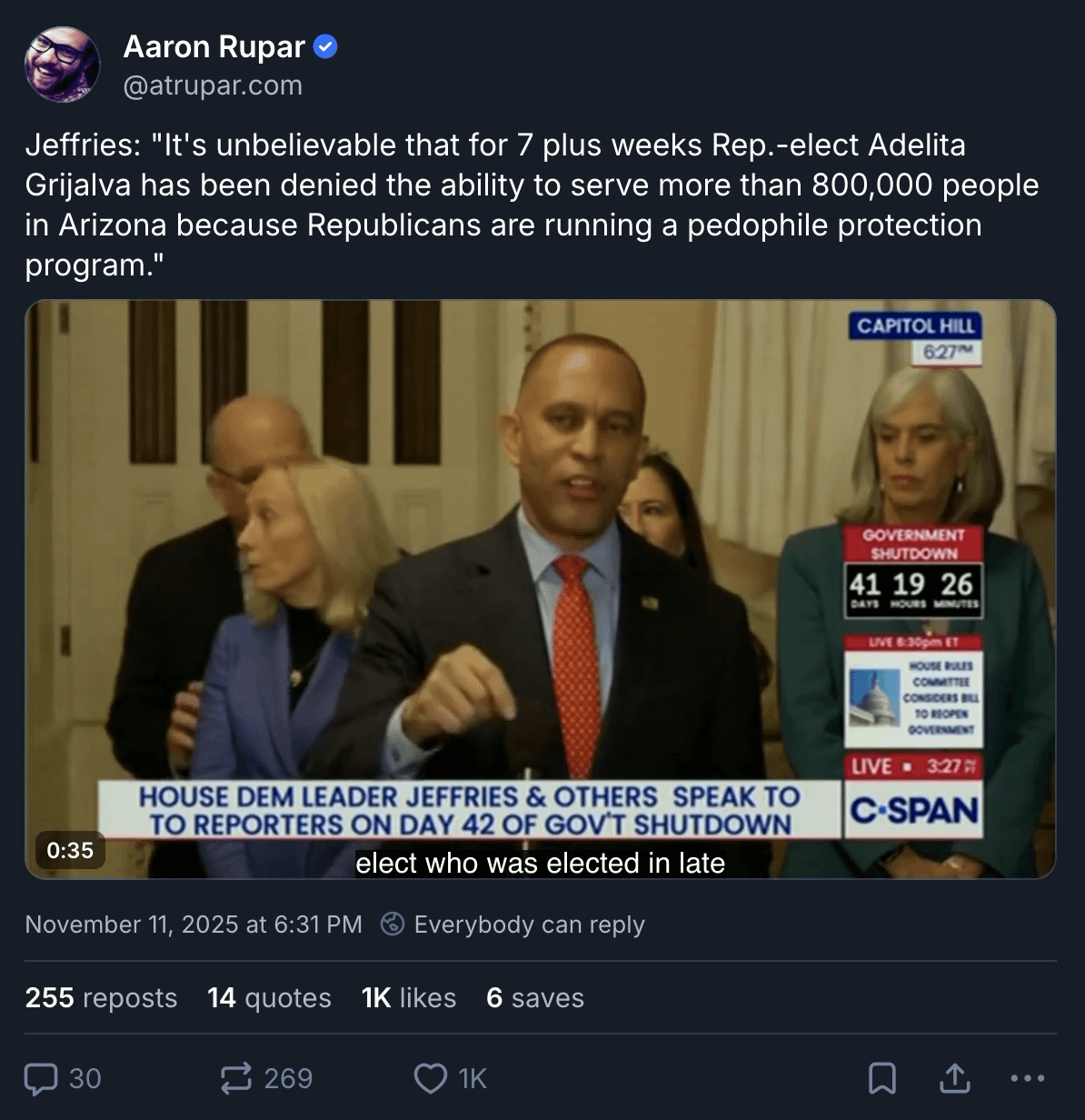Open the @atrupar.com handle link
Image resolution: width=1085 pixels, height=1120 pixels.
(x=213, y=85)
